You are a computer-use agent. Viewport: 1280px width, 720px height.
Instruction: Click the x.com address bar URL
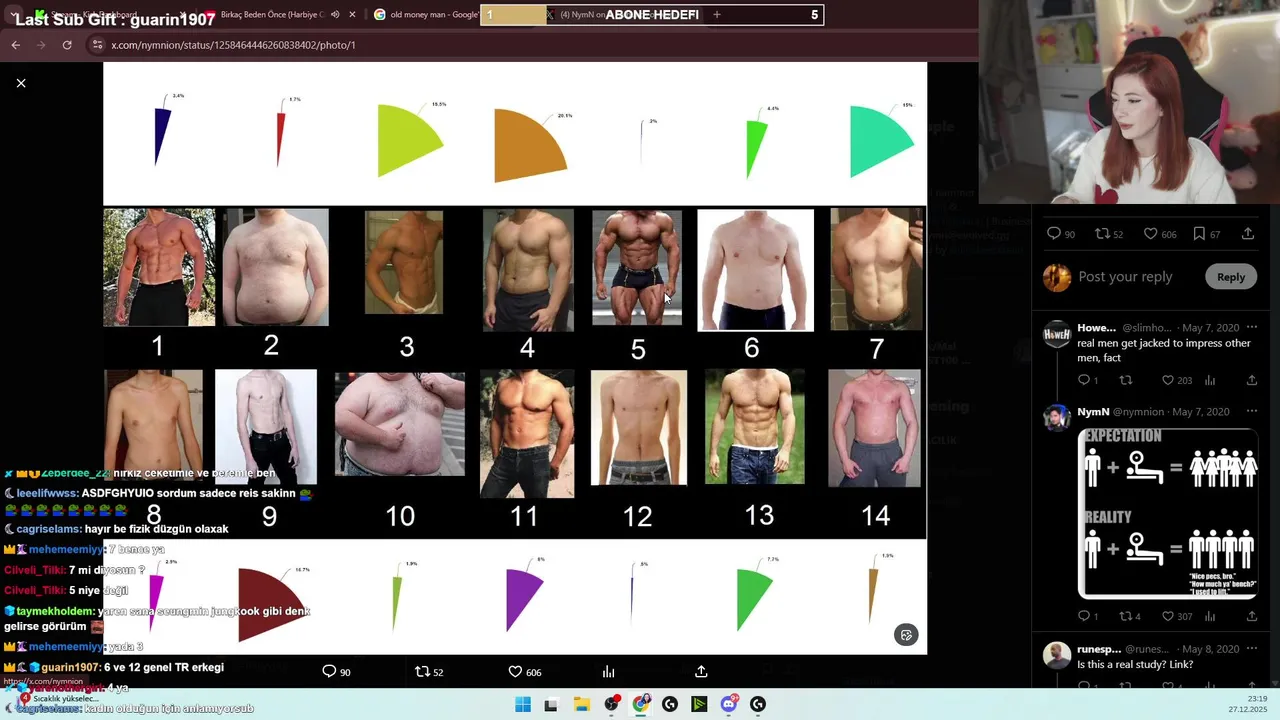point(233,45)
